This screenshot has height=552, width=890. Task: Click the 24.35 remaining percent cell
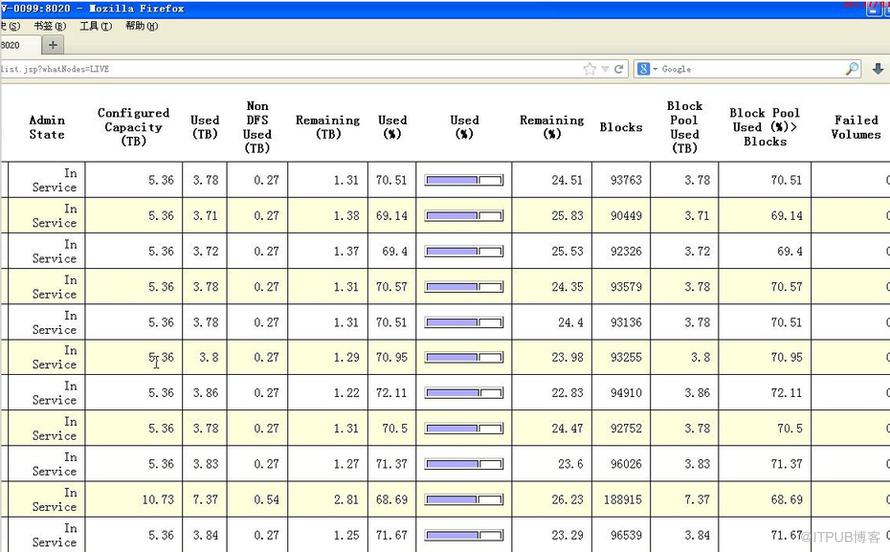click(x=552, y=287)
